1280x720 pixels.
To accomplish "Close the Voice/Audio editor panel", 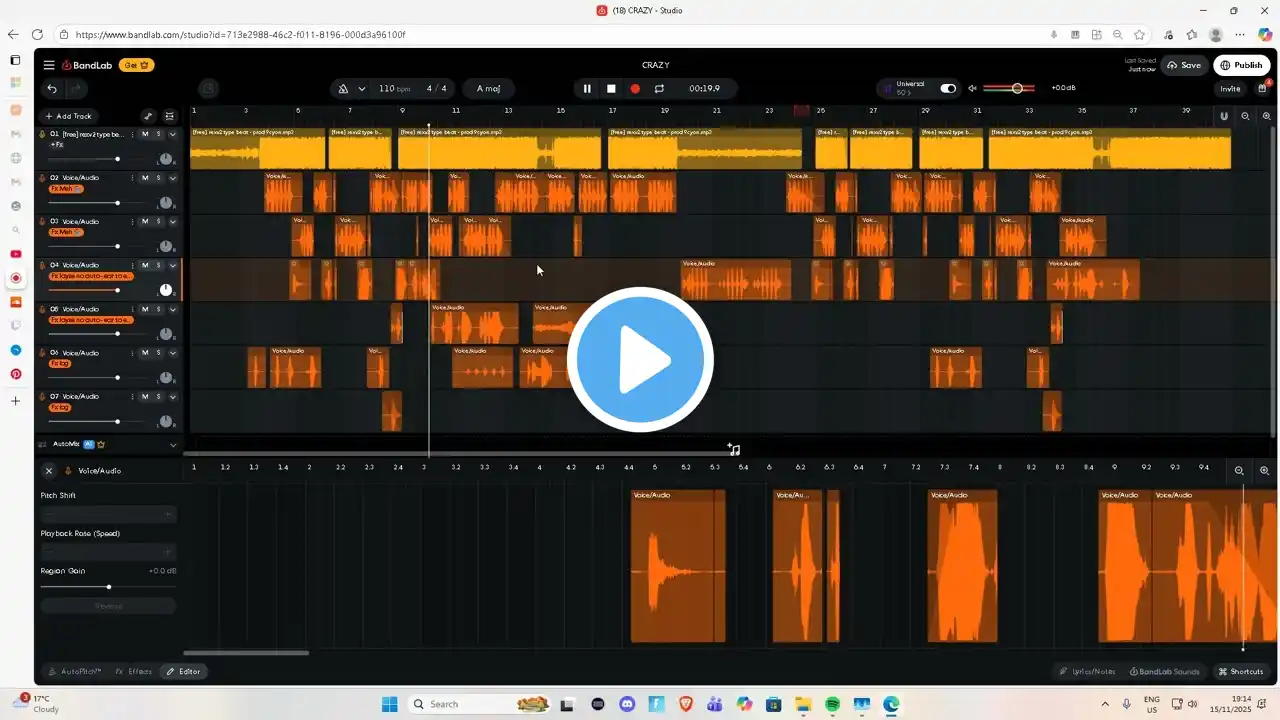I will [48, 470].
